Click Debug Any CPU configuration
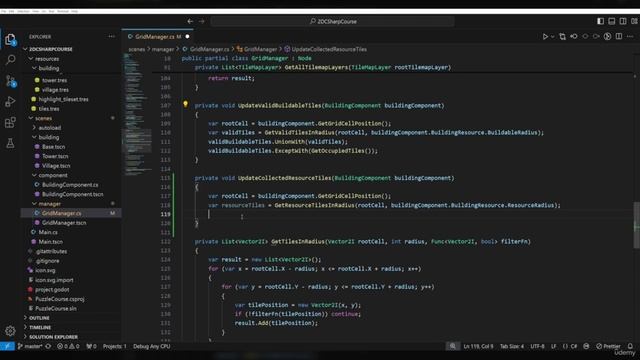The image size is (640, 360). coord(151,346)
